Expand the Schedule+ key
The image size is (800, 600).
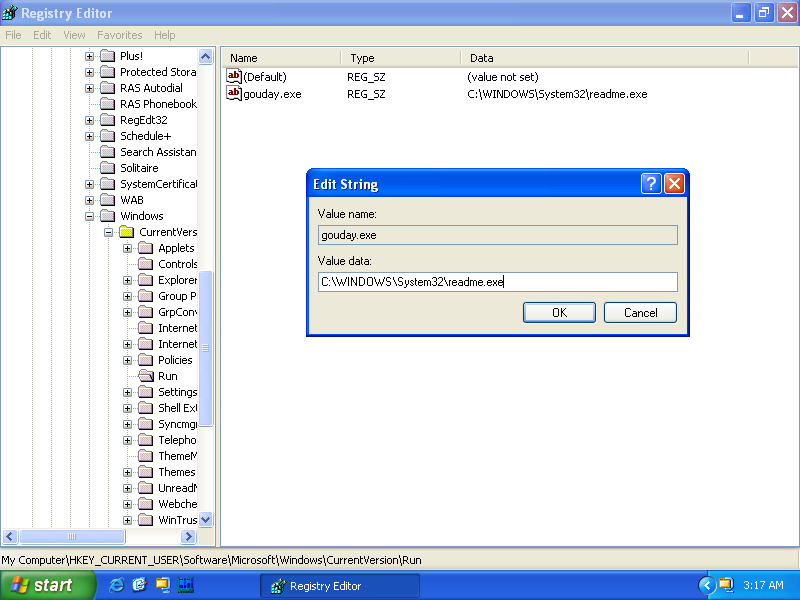[89, 136]
